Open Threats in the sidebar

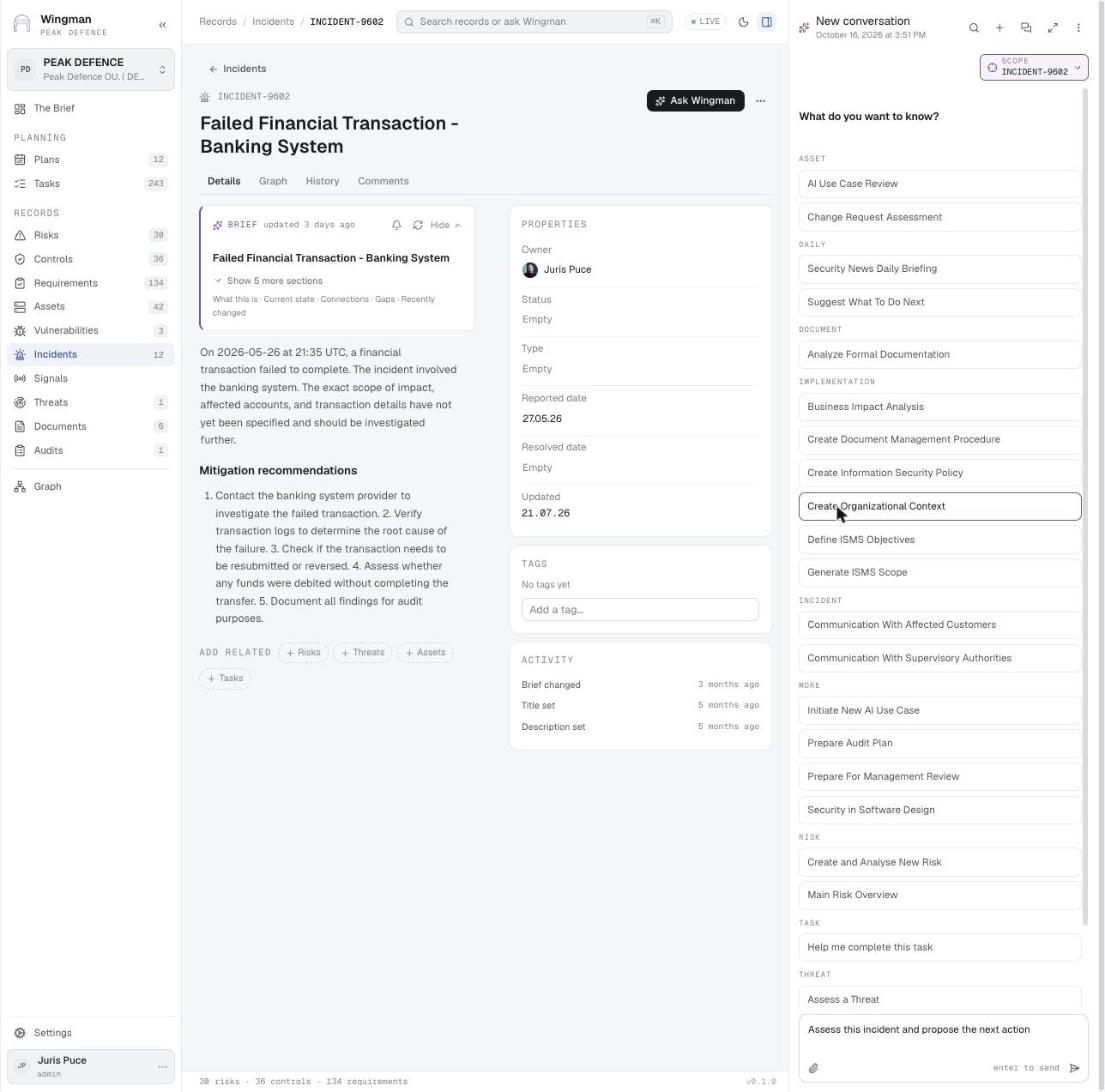pyautogui.click(x=90, y=402)
